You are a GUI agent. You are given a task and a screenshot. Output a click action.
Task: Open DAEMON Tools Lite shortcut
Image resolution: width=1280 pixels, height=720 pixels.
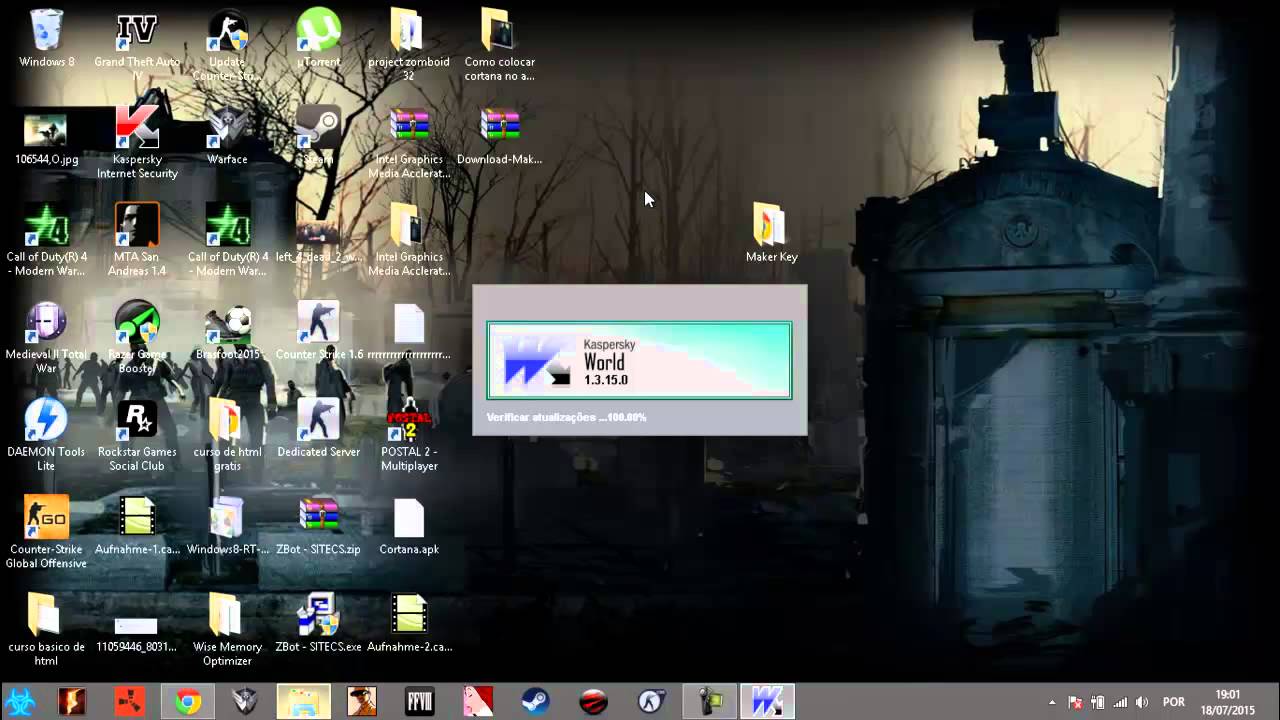[x=46, y=420]
